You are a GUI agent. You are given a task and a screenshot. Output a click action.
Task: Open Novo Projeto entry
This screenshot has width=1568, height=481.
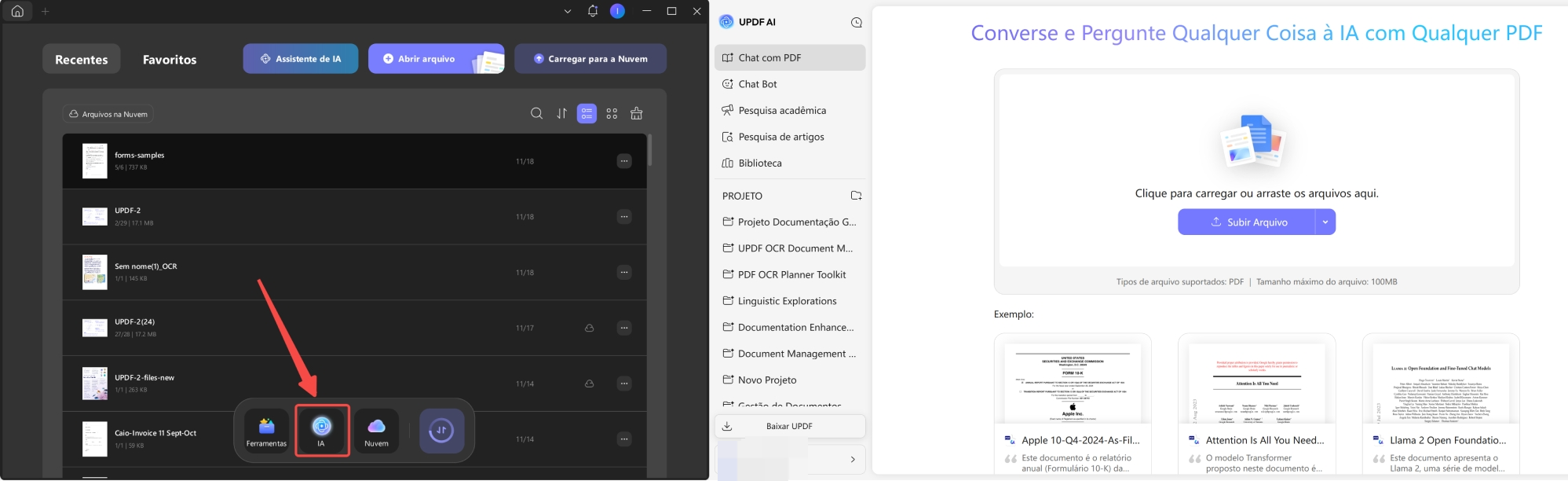click(790, 380)
